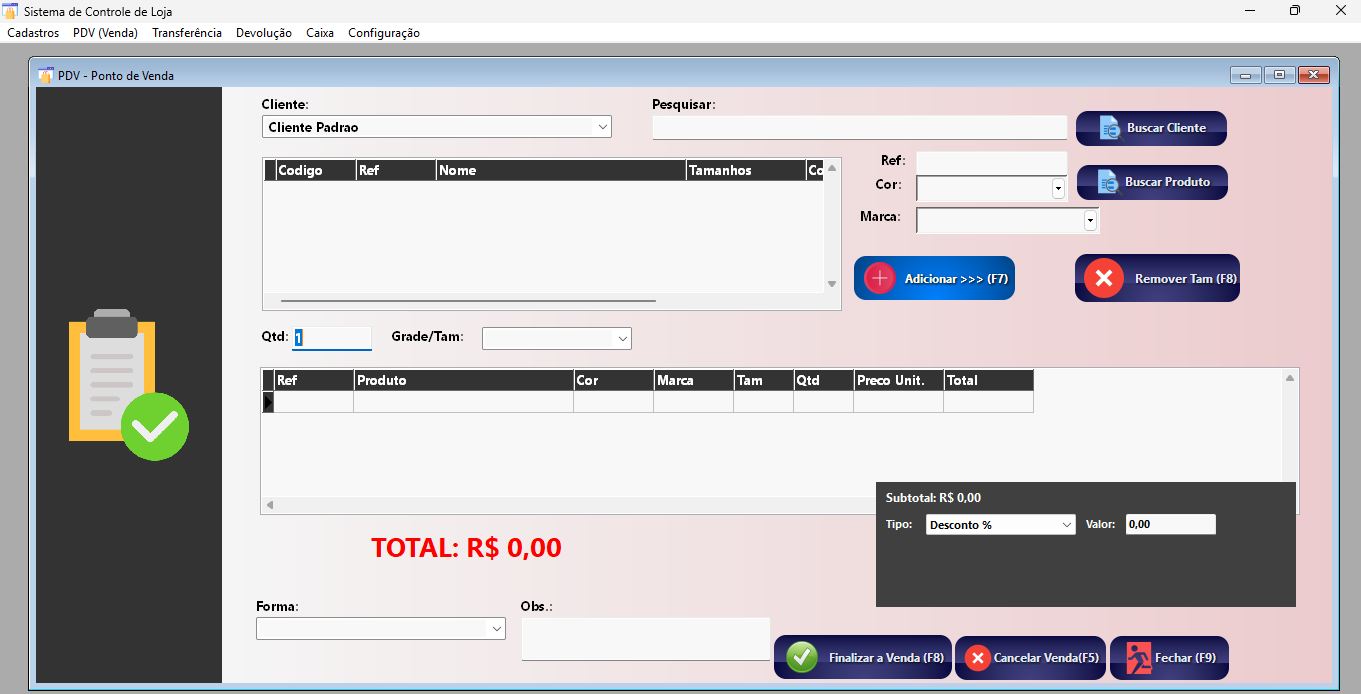The image size is (1361, 694).
Task: Click the Marca column header in sale grid
Action: pyautogui.click(x=694, y=380)
